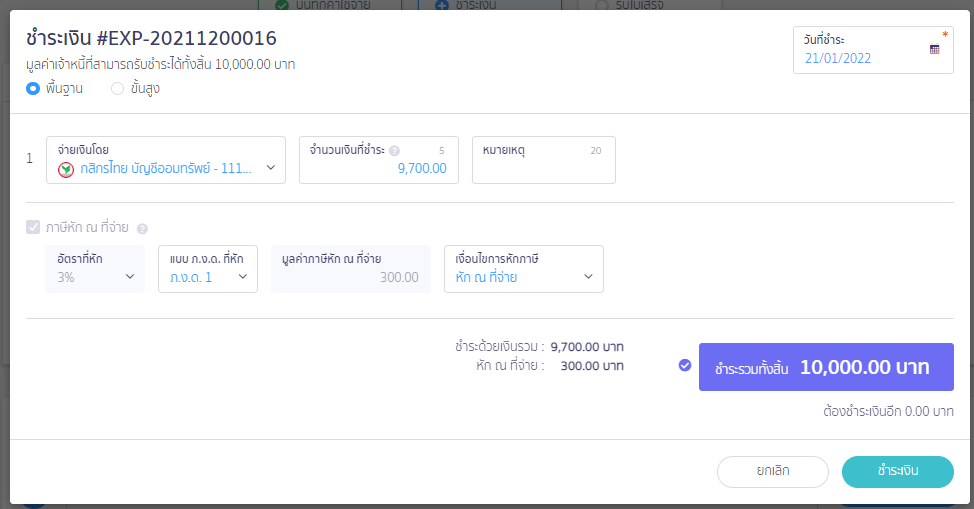This screenshot has width=974, height=509.
Task: Click the ชำระรวมทั้งสิ้น 10,000.00 บาท button
Action: [826, 367]
